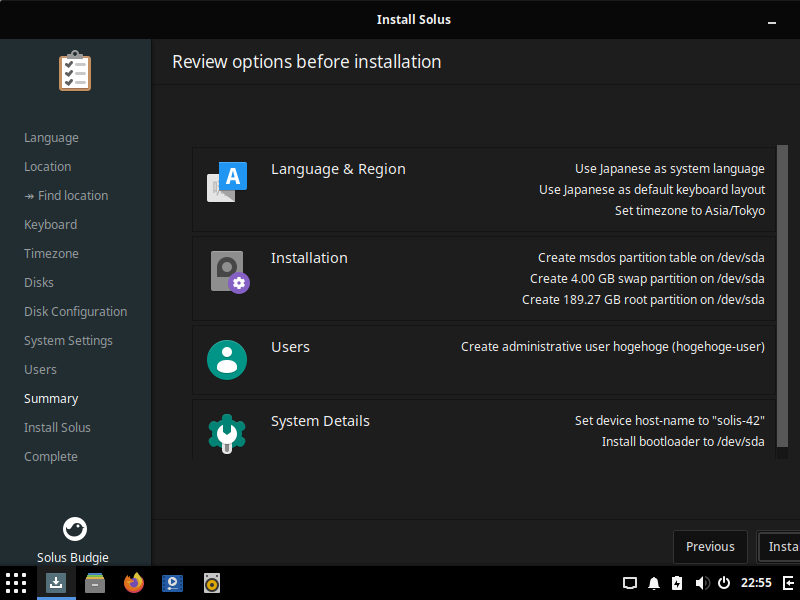The height and width of the screenshot is (600, 800).
Task: Go to the Timezone step
Action: pyautogui.click(x=51, y=254)
